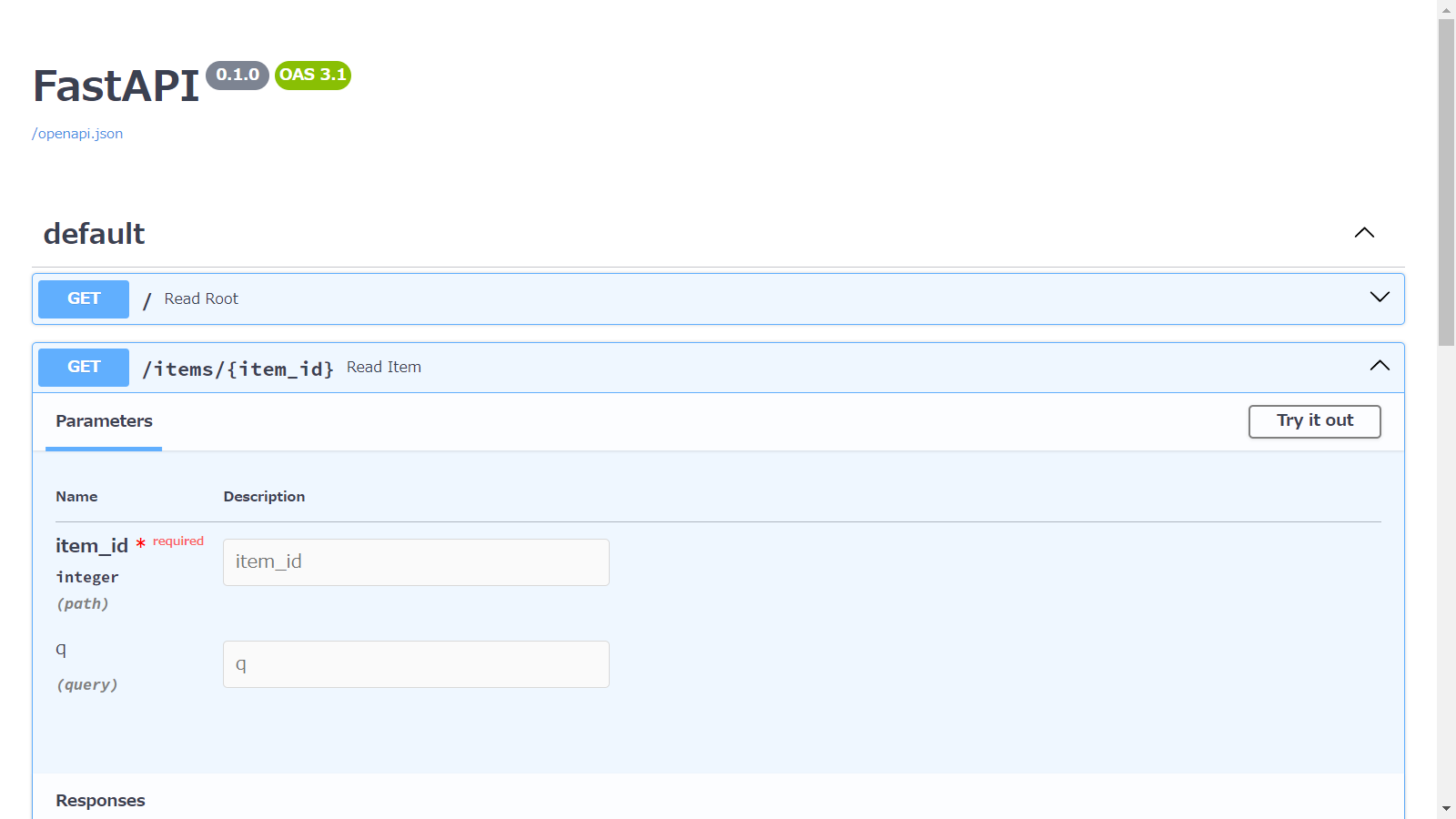The width and height of the screenshot is (1456, 819).
Task: Click the vertical scrollbar thumb
Action: pos(1446,182)
